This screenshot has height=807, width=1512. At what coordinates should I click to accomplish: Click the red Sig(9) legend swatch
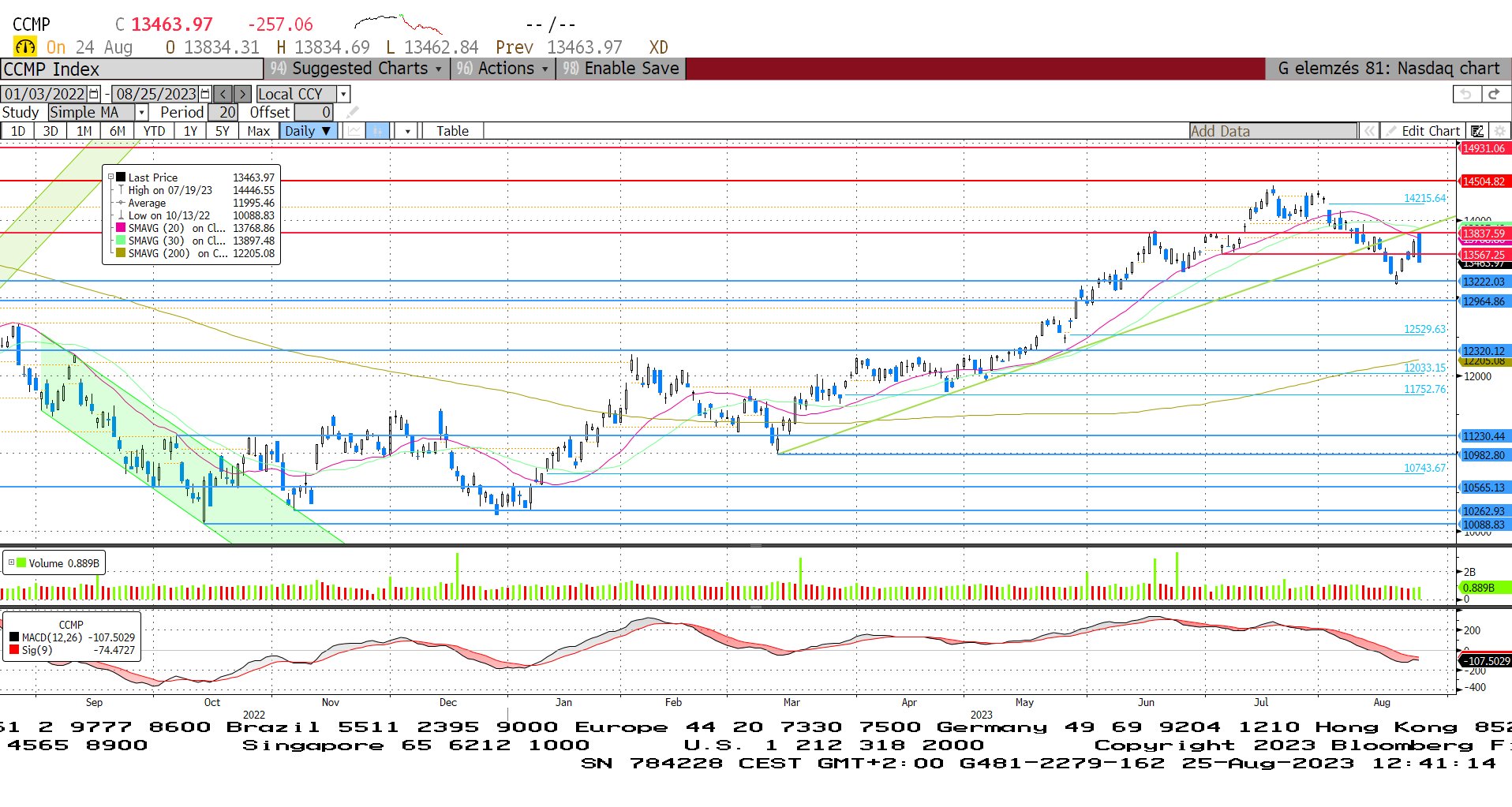(x=14, y=650)
